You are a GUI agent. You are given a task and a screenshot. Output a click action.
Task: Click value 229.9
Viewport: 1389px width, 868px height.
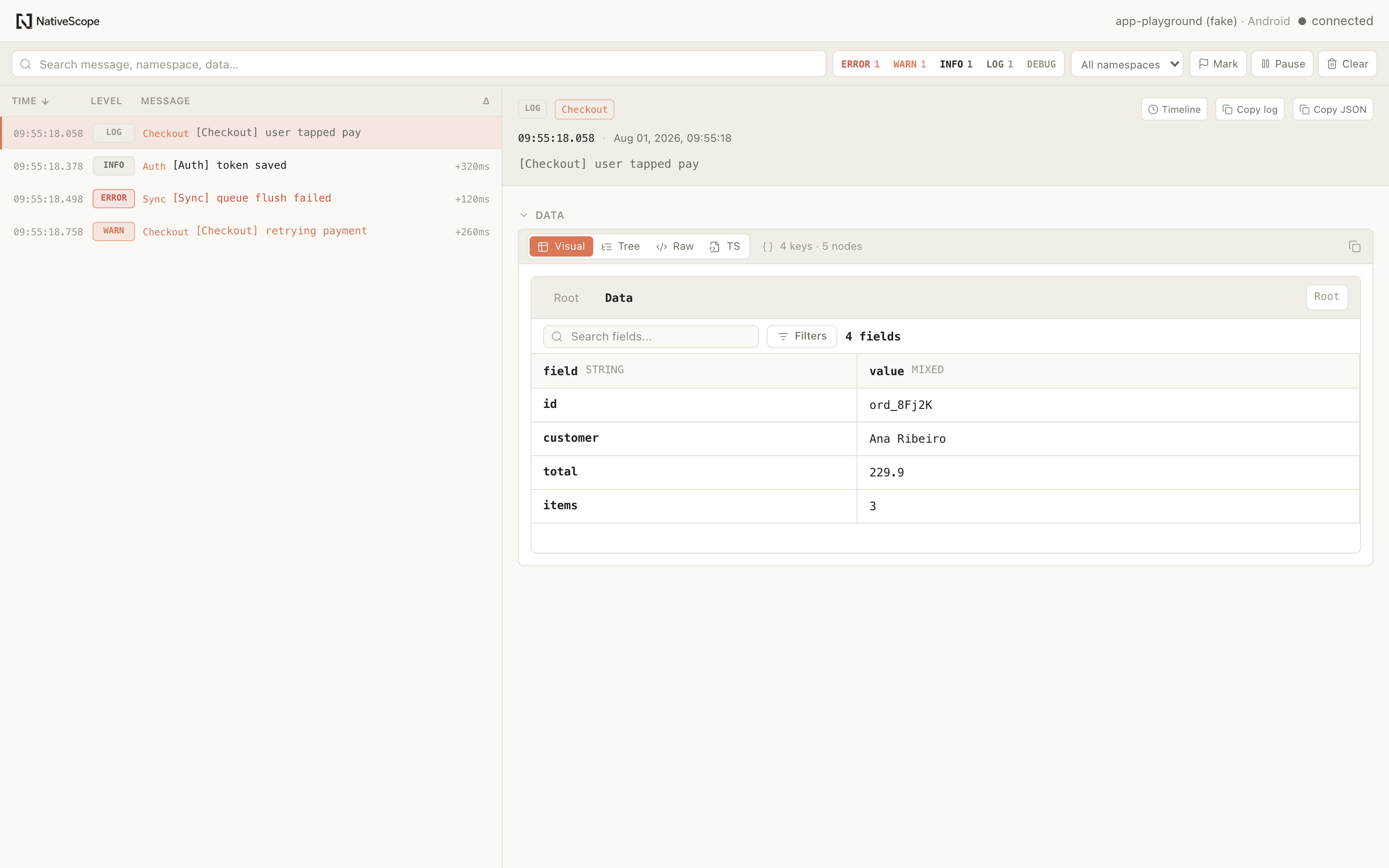[x=886, y=473]
